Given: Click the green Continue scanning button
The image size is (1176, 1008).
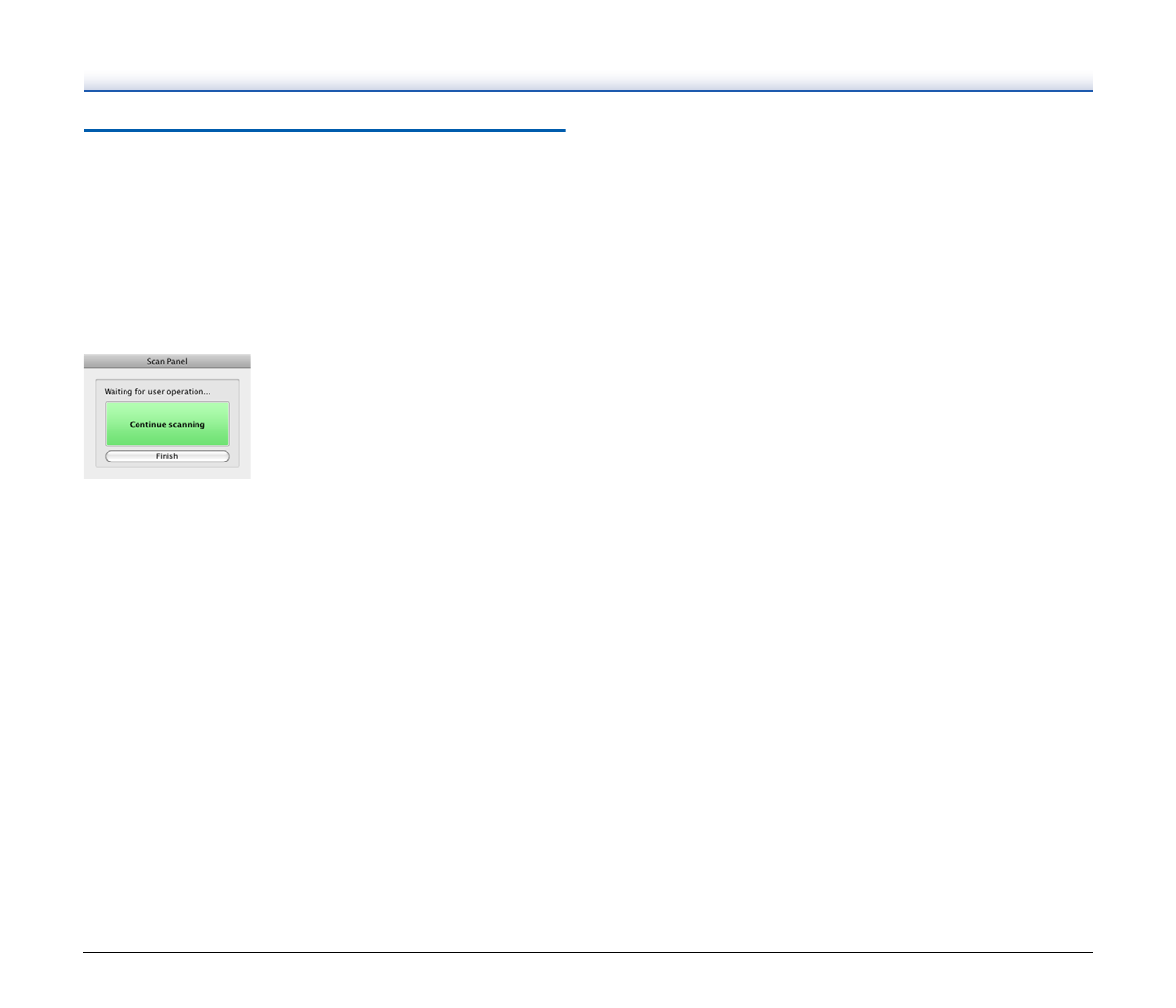Looking at the screenshot, I should point(167,424).
